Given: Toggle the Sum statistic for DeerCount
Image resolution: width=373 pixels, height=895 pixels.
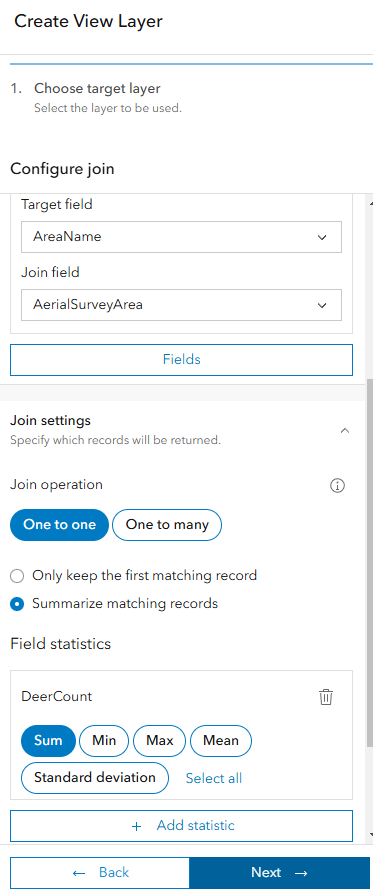Looking at the screenshot, I should click(x=49, y=741).
